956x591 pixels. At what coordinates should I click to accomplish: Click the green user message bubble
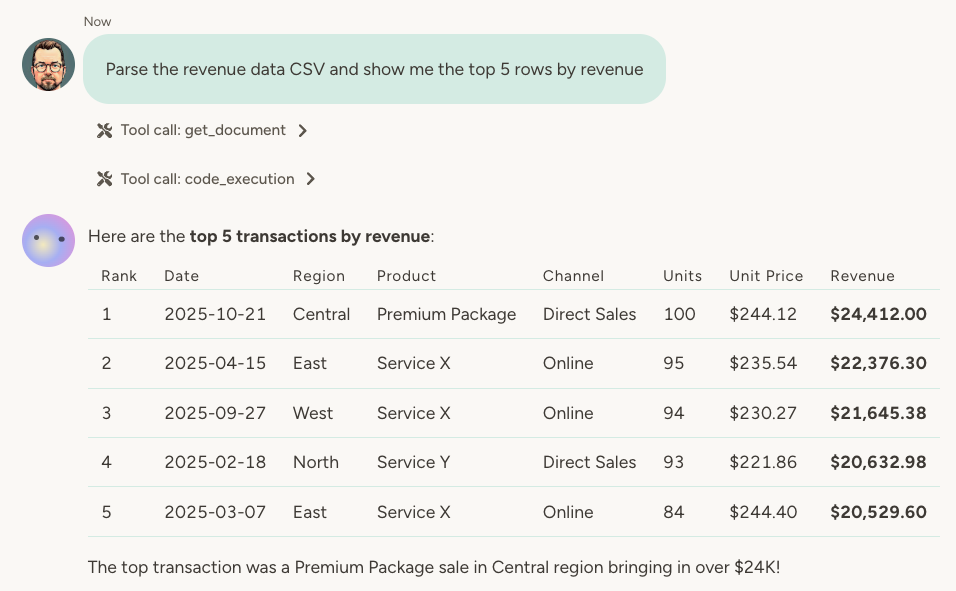375,69
